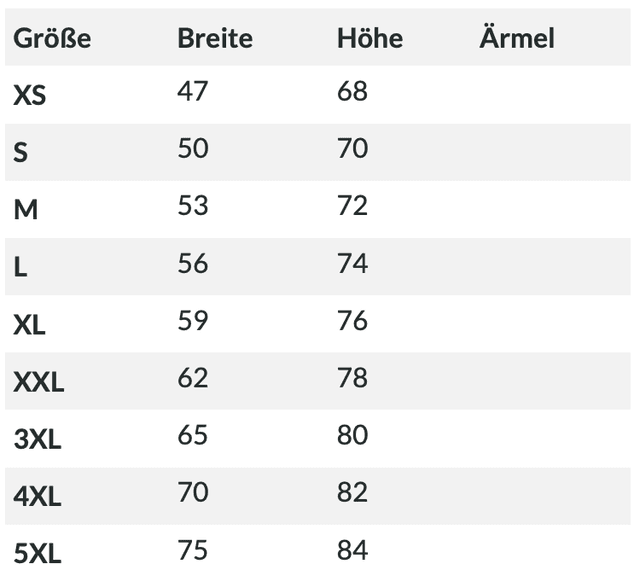Click the Breite column header

[215, 39]
